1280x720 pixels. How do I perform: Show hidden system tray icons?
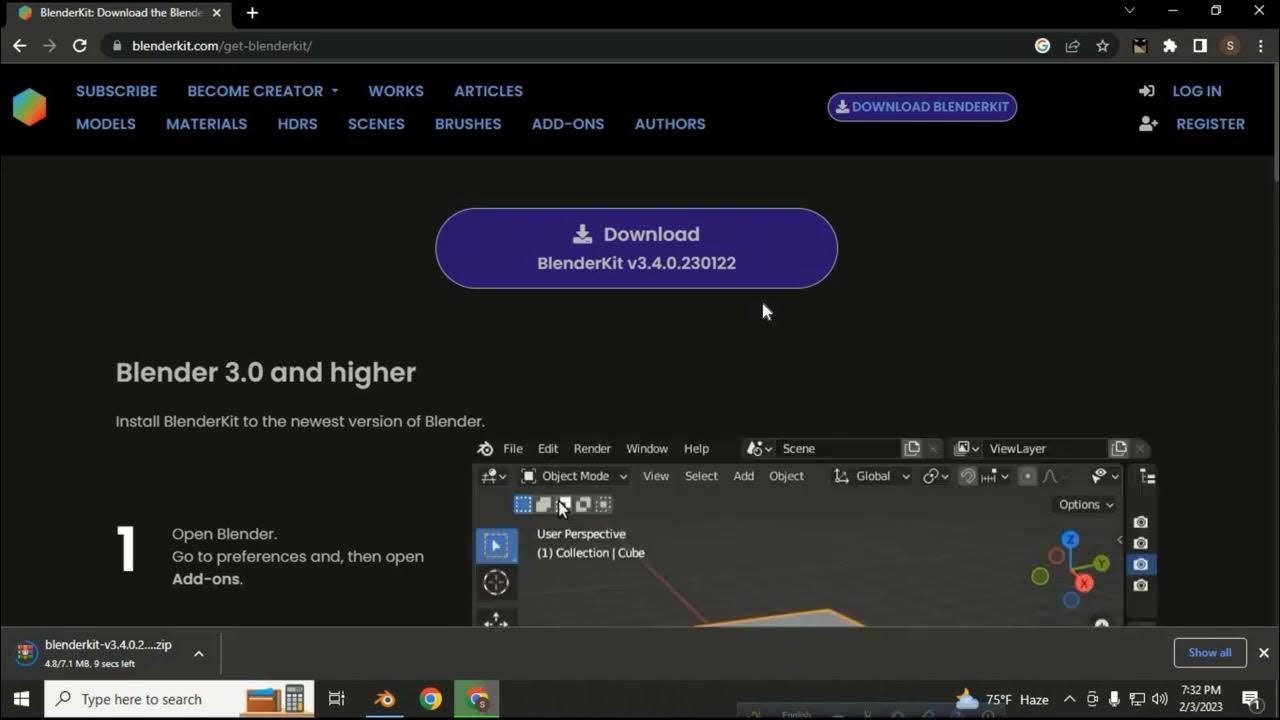[x=1069, y=699]
